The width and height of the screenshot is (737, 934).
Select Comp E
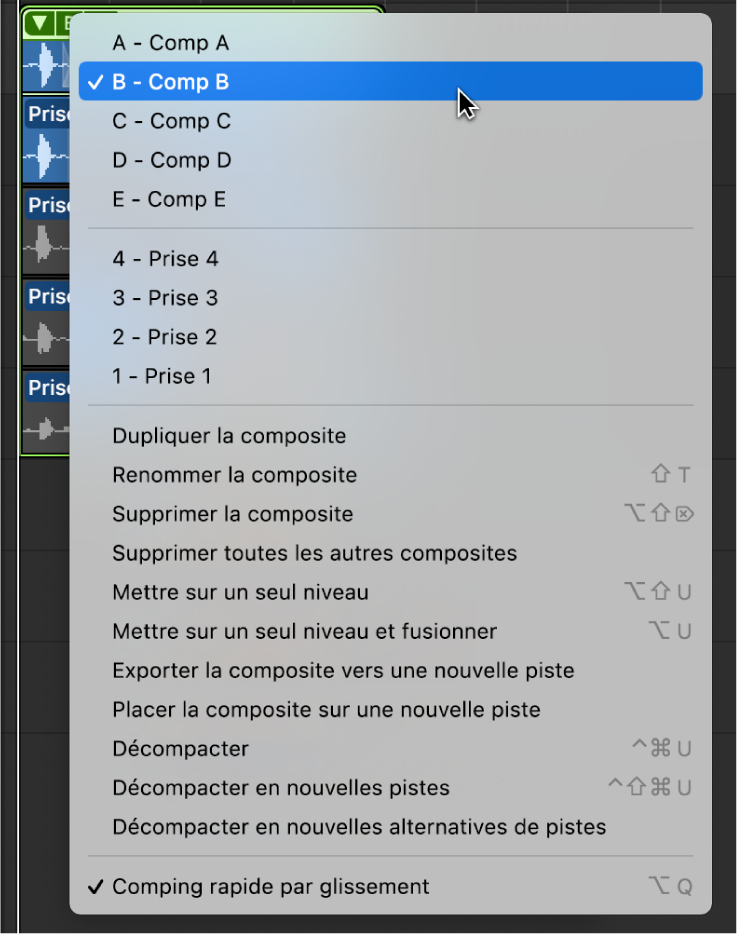(x=170, y=199)
